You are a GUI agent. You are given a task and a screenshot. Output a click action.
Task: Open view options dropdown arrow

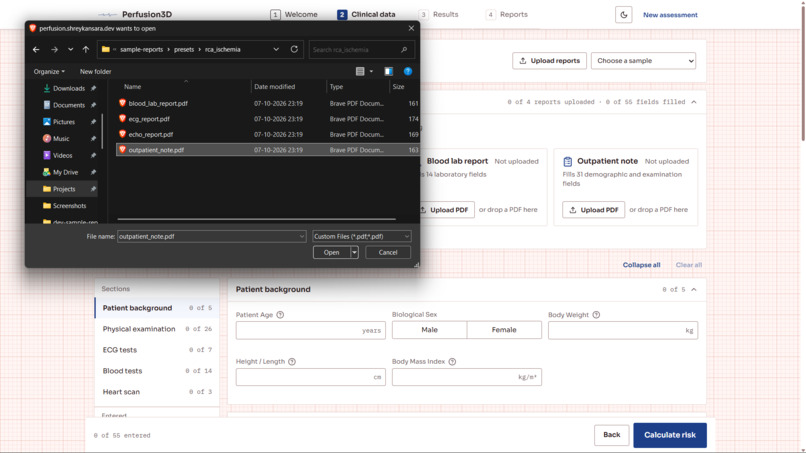[x=371, y=71]
